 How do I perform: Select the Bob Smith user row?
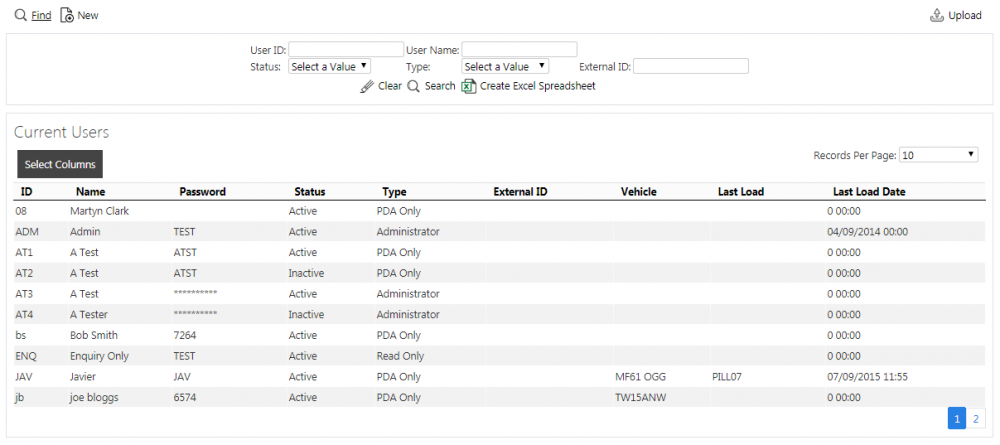point(499,335)
